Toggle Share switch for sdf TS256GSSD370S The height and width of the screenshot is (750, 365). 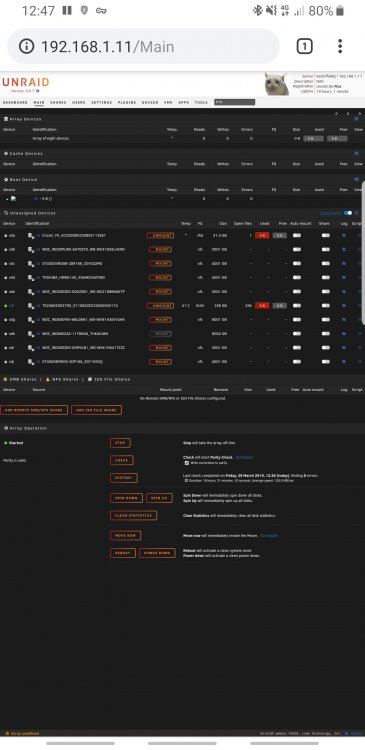[326, 306]
